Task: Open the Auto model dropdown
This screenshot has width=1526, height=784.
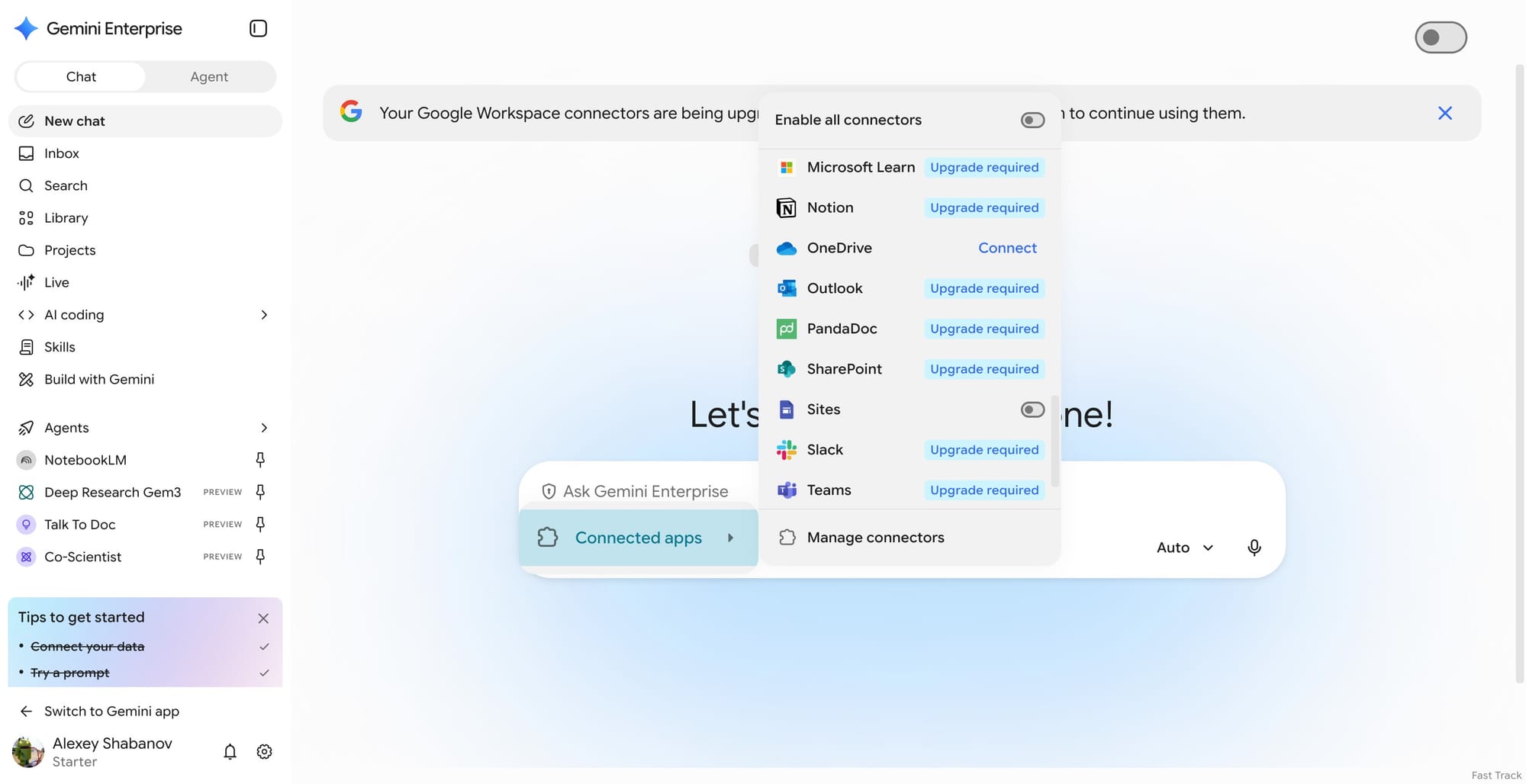Action: click(1185, 548)
